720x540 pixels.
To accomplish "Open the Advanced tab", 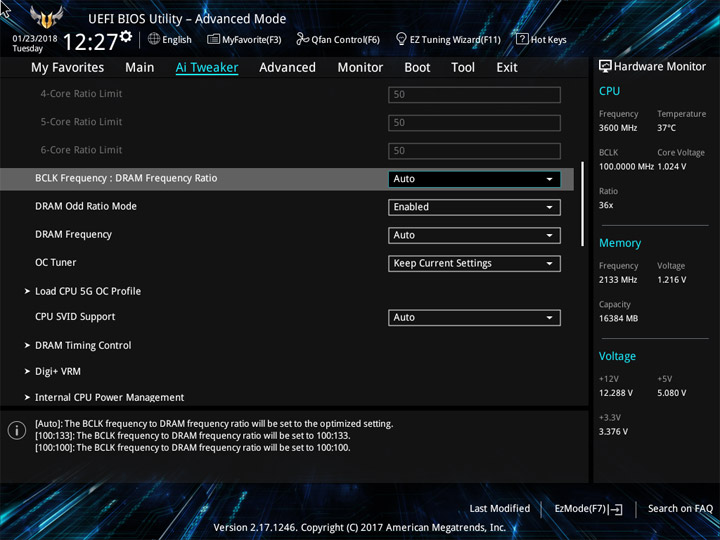I will pyautogui.click(x=287, y=68).
